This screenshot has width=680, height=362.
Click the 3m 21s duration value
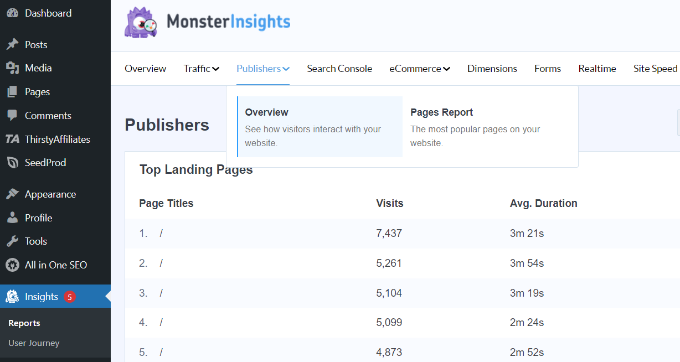(526, 233)
